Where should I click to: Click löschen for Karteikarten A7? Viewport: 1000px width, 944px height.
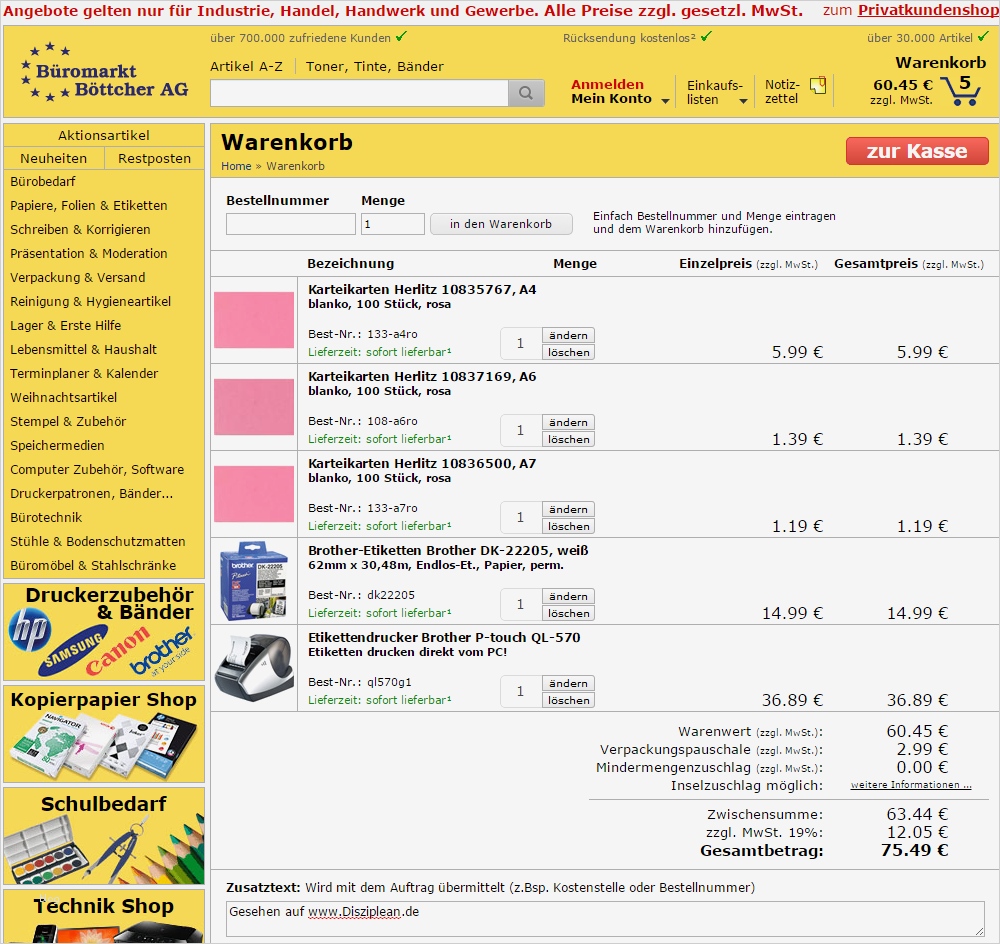coord(568,526)
